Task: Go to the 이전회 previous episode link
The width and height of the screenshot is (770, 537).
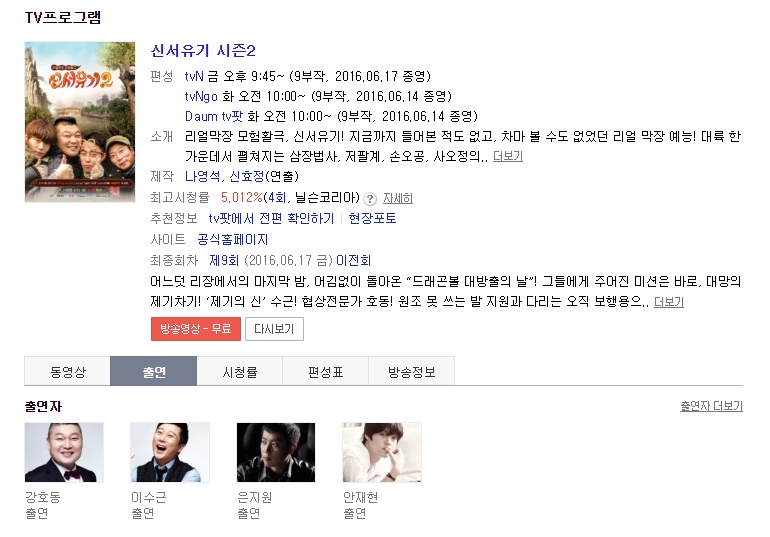Action: point(354,260)
